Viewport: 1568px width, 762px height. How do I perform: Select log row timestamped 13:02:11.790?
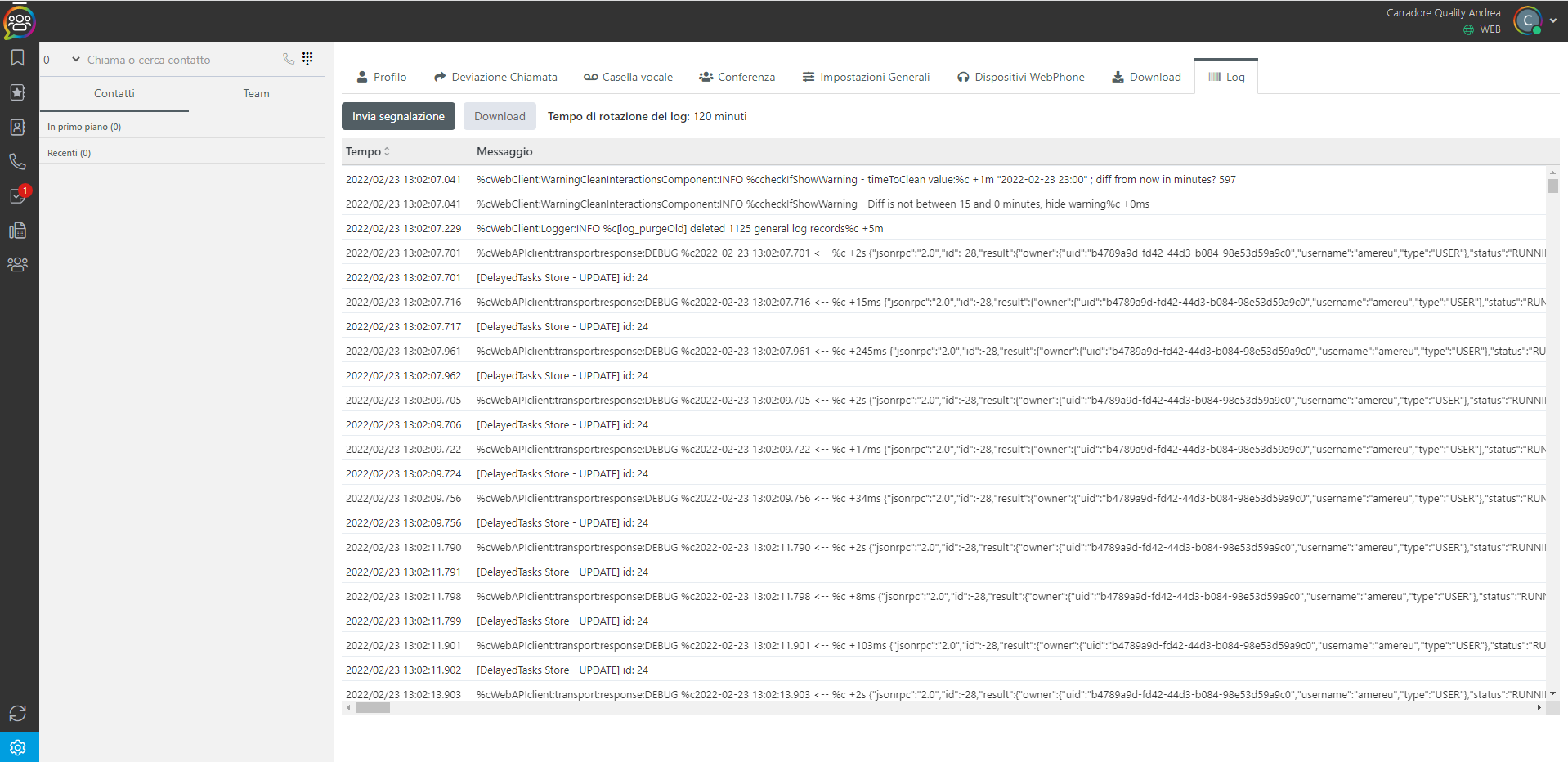click(944, 547)
